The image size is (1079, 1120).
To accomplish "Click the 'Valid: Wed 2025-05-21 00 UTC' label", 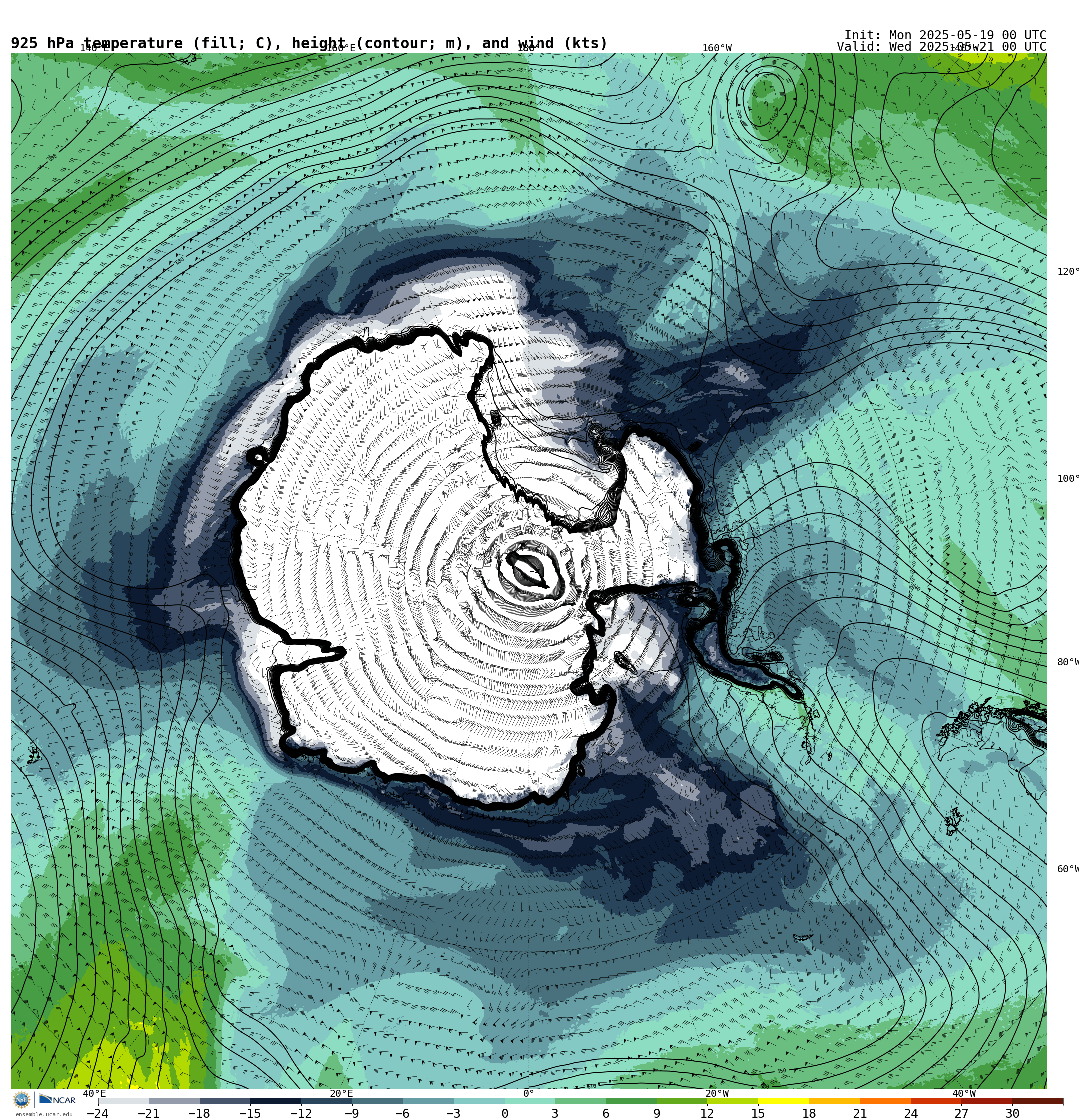I will click(941, 47).
